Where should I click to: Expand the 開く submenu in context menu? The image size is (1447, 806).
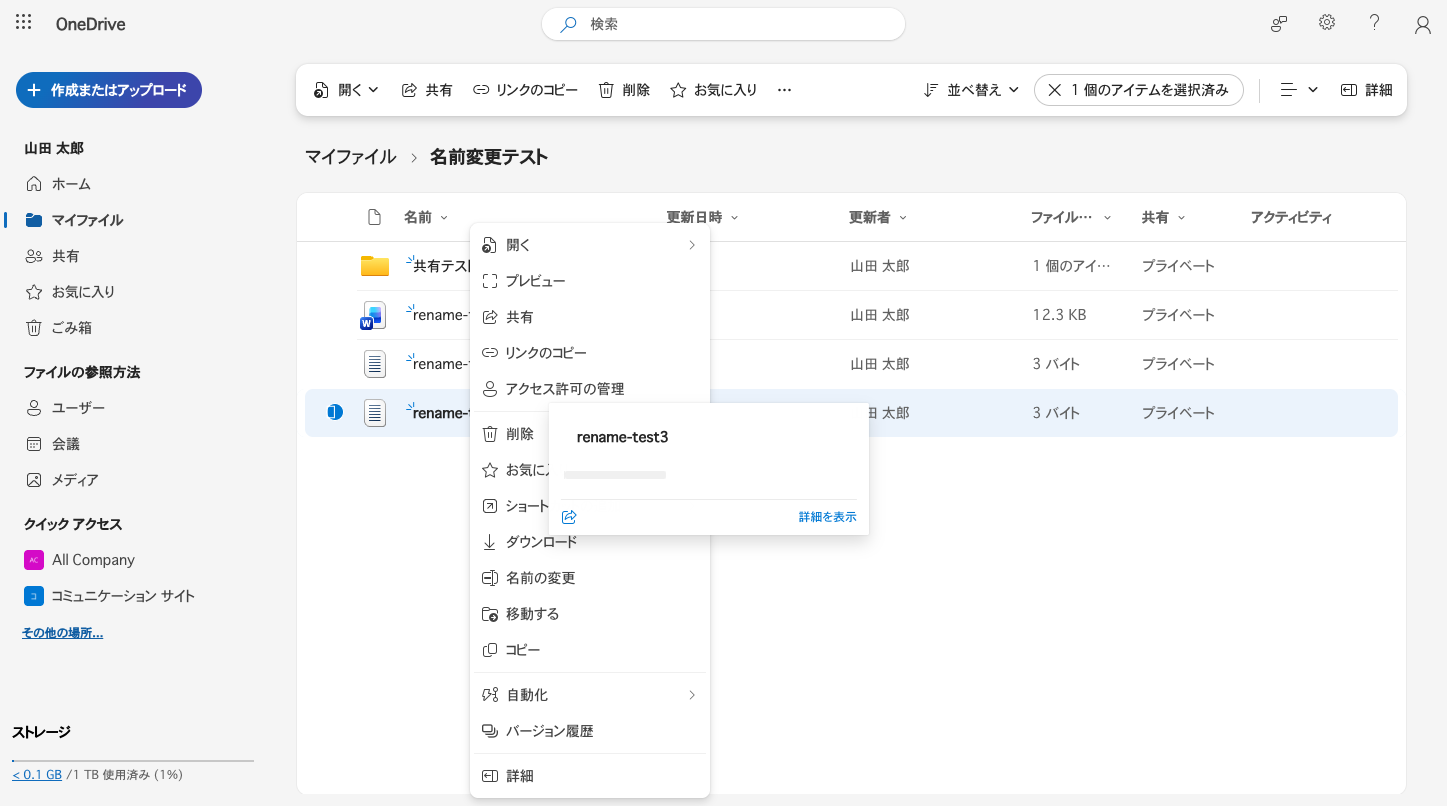(590, 245)
